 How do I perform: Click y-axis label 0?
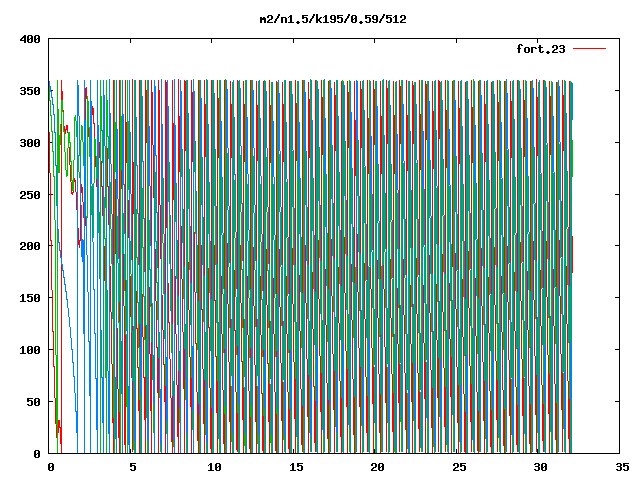coord(37,454)
